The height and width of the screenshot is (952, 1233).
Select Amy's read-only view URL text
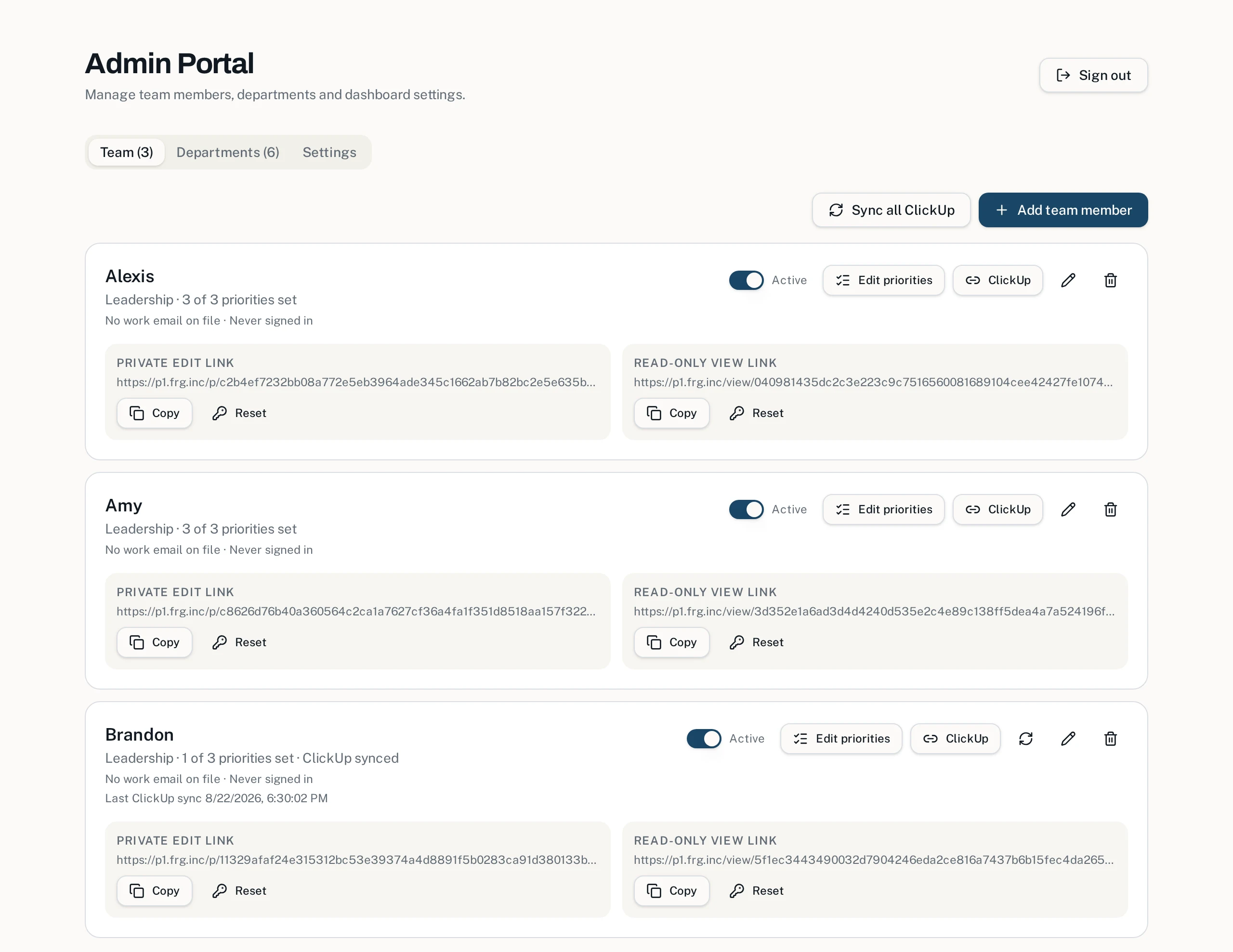coord(874,611)
